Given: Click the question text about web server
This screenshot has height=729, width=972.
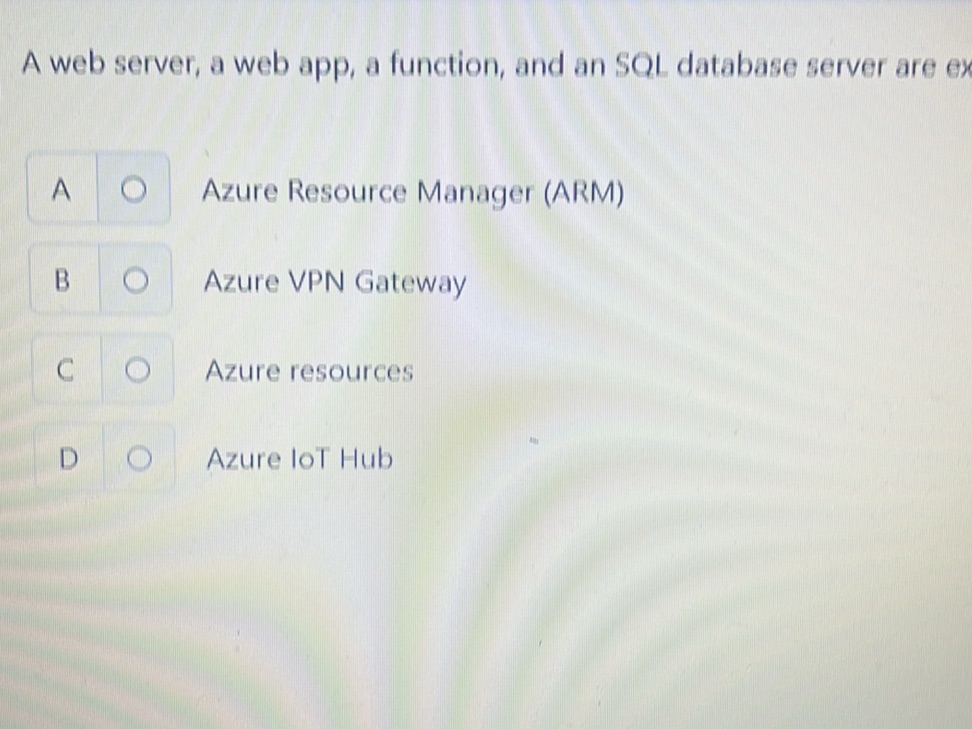Looking at the screenshot, I should pyautogui.click(x=496, y=65).
